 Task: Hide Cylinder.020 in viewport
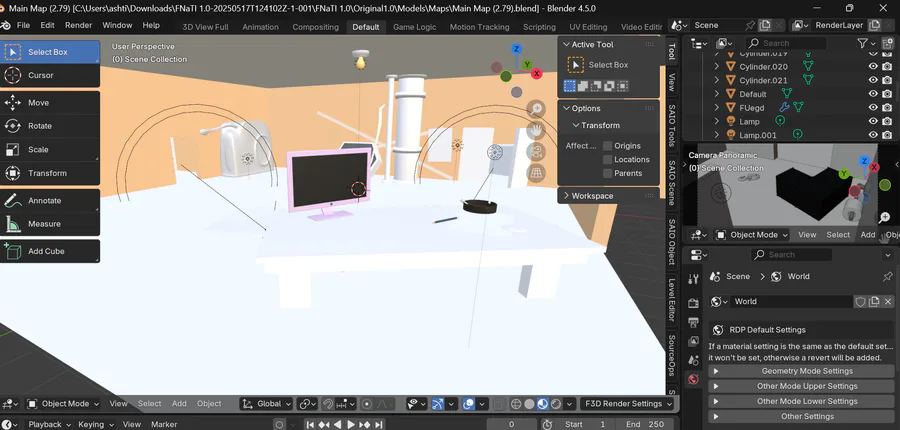pyautogui.click(x=873, y=67)
